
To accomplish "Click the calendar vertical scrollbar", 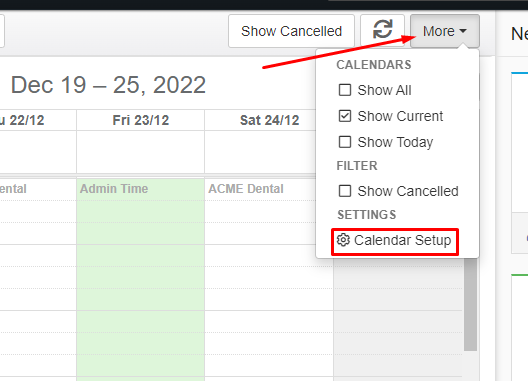I will [x=470, y=305].
